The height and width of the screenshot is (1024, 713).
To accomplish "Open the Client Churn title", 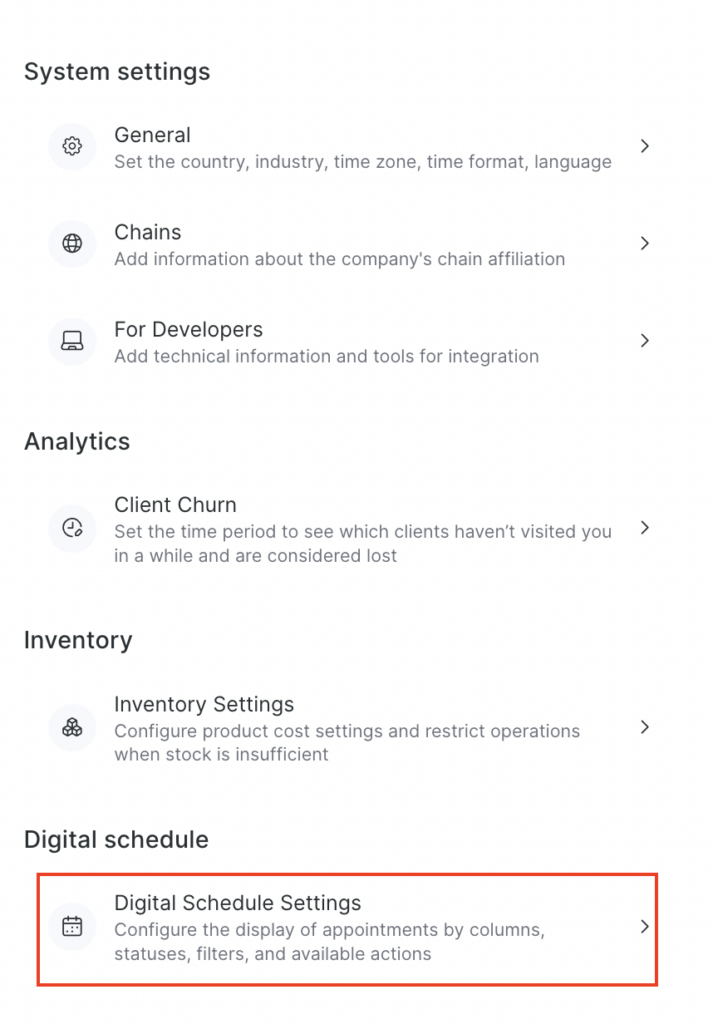I will point(175,505).
